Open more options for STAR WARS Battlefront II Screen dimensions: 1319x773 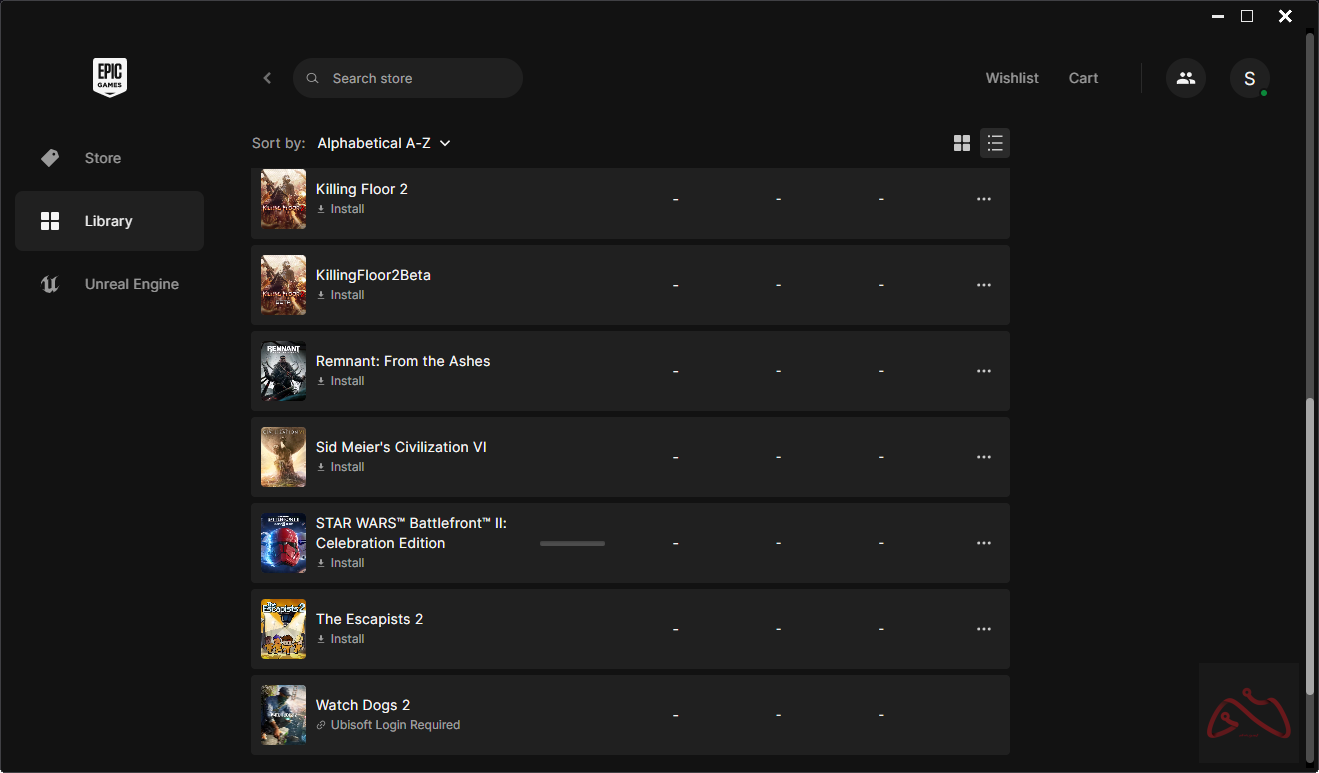click(x=984, y=543)
